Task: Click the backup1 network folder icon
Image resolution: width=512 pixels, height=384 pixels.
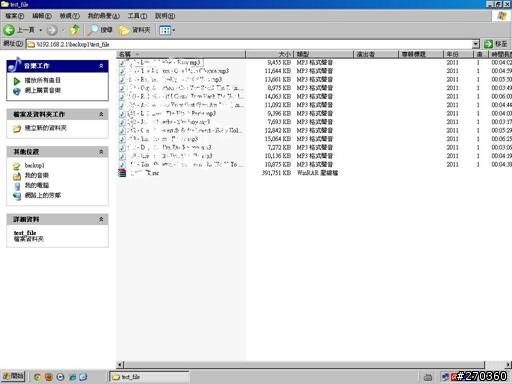Action: pos(17,166)
